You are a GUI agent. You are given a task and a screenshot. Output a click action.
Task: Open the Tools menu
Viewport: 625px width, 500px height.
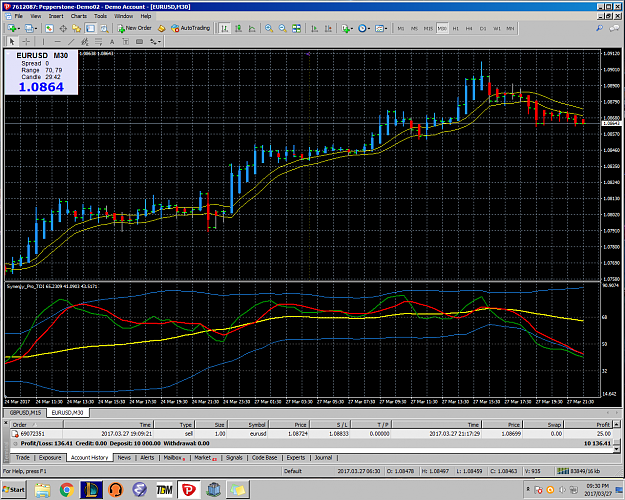click(x=100, y=16)
